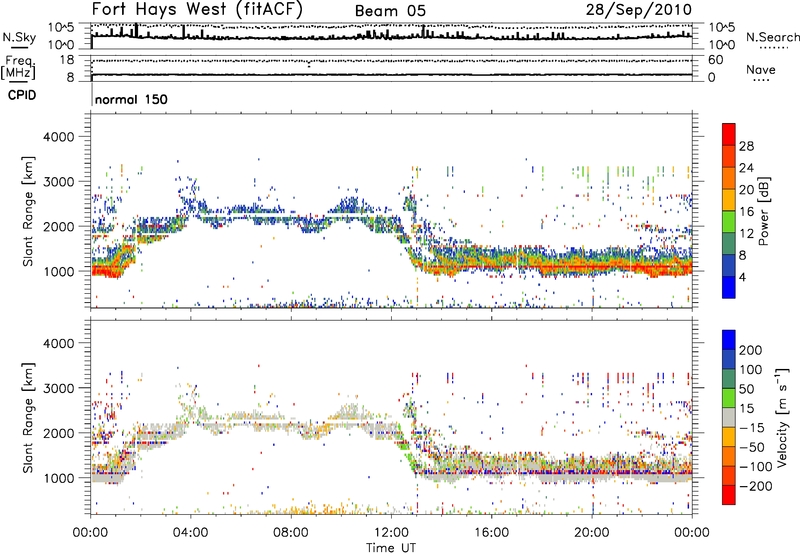Click the "28" label on Power colorbar
The height and width of the screenshot is (554, 800).
point(746,146)
